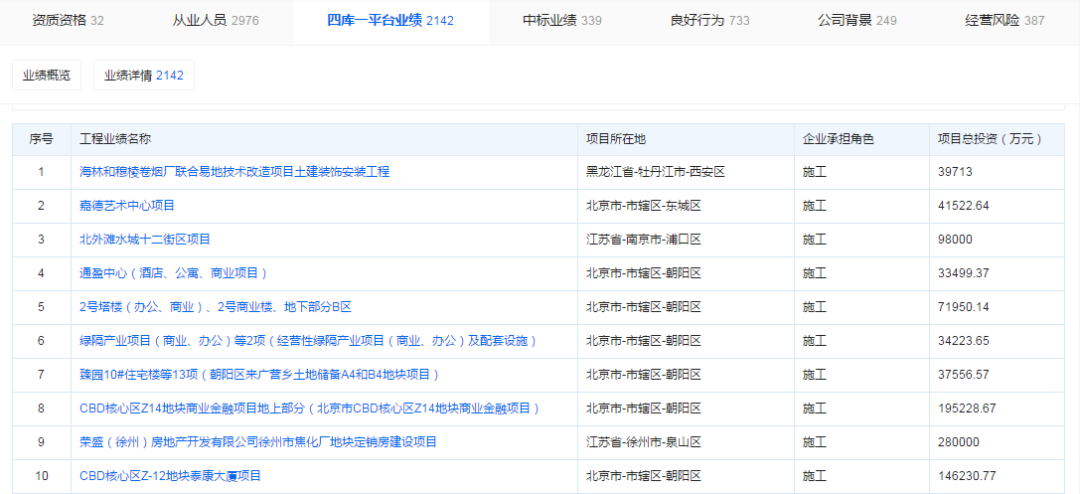View the 经营风险 387 tab
This screenshot has height=494, width=1080.
(x=1004, y=21)
